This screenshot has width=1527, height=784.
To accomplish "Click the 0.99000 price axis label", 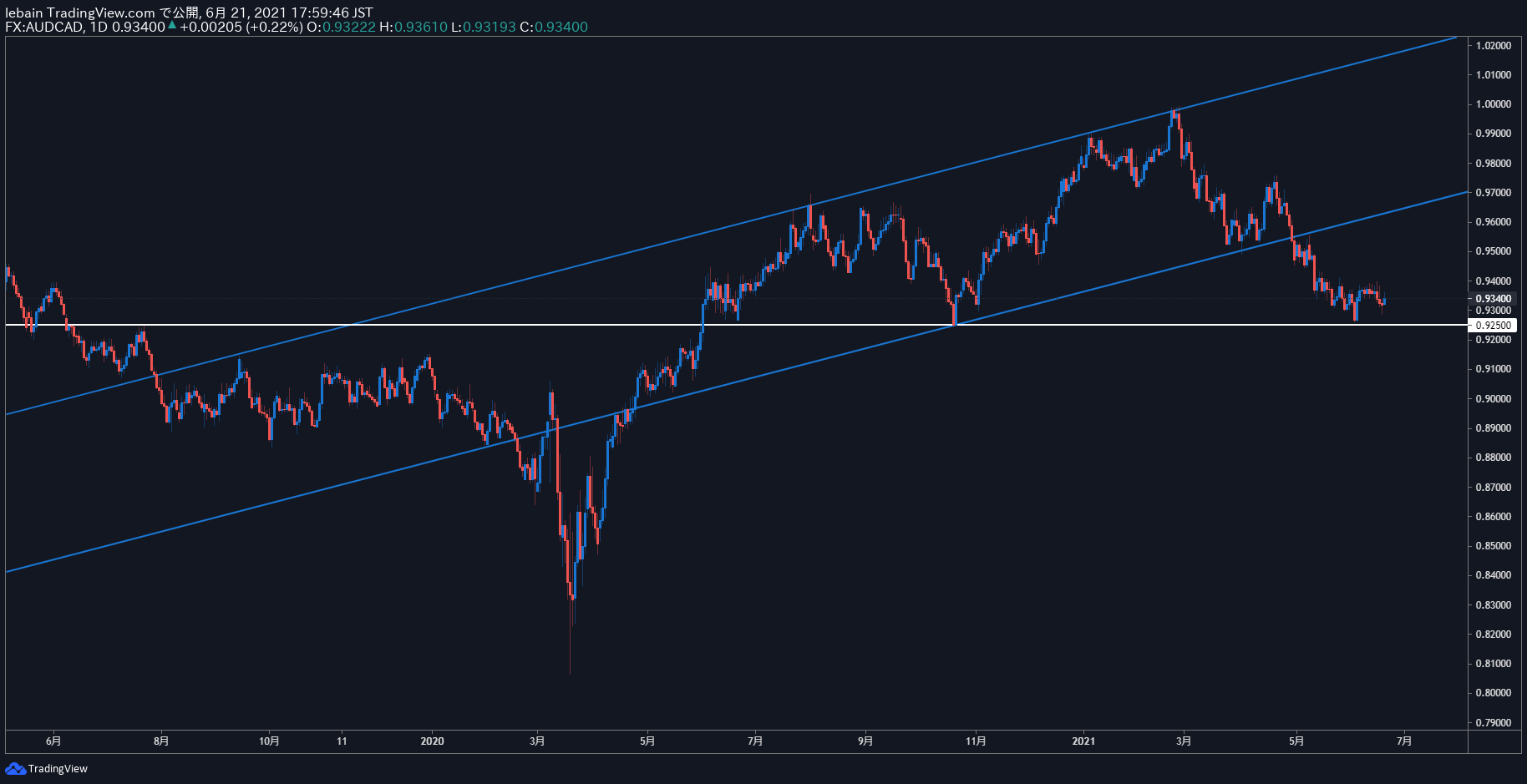I will point(1493,134).
